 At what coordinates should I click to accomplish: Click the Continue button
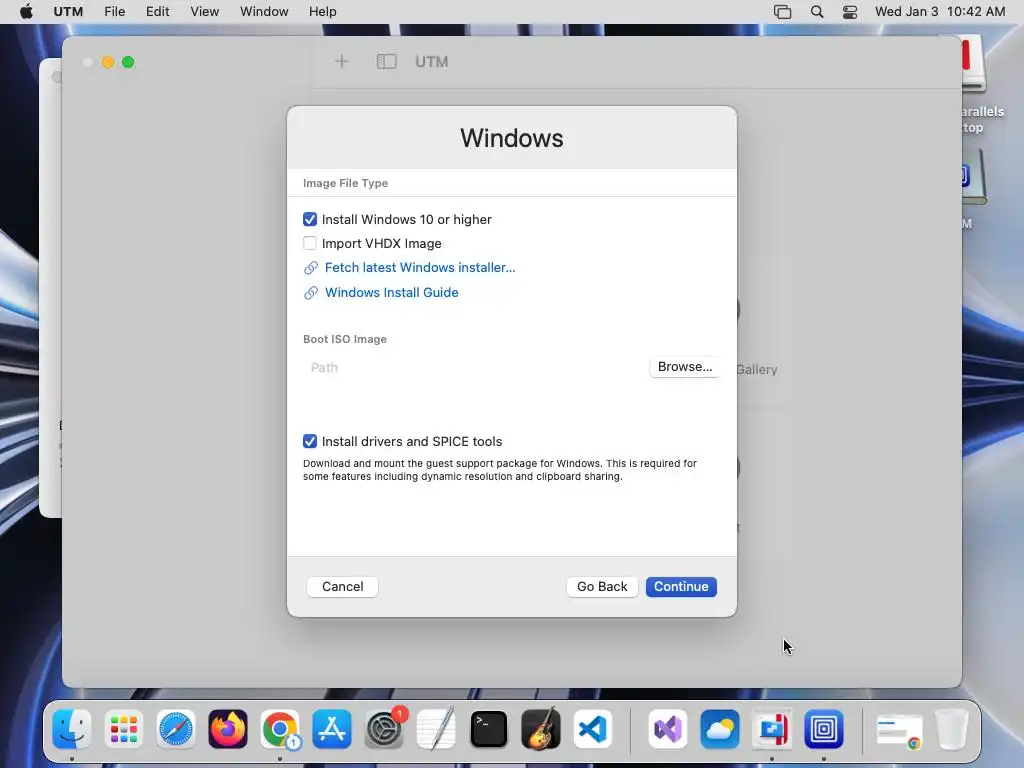tap(681, 586)
